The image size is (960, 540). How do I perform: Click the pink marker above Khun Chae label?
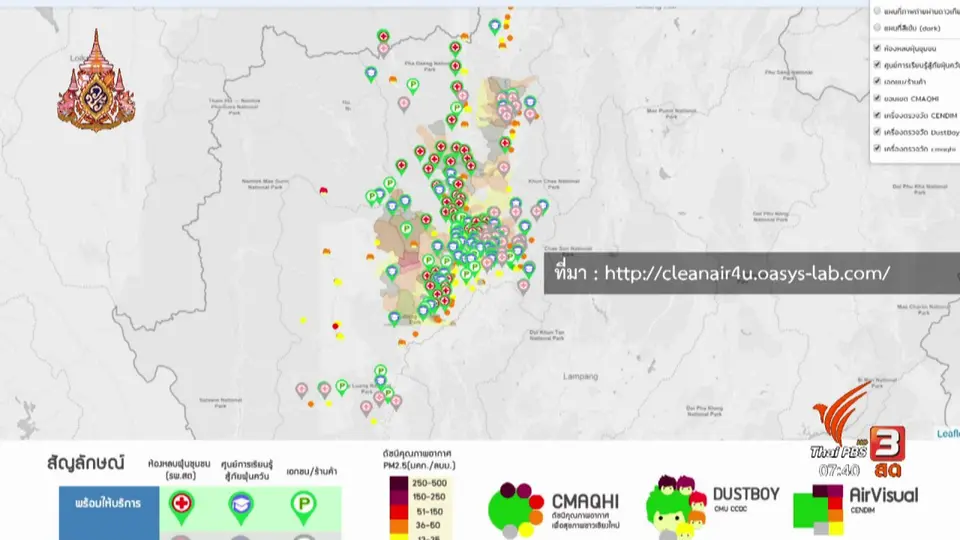[503, 168]
